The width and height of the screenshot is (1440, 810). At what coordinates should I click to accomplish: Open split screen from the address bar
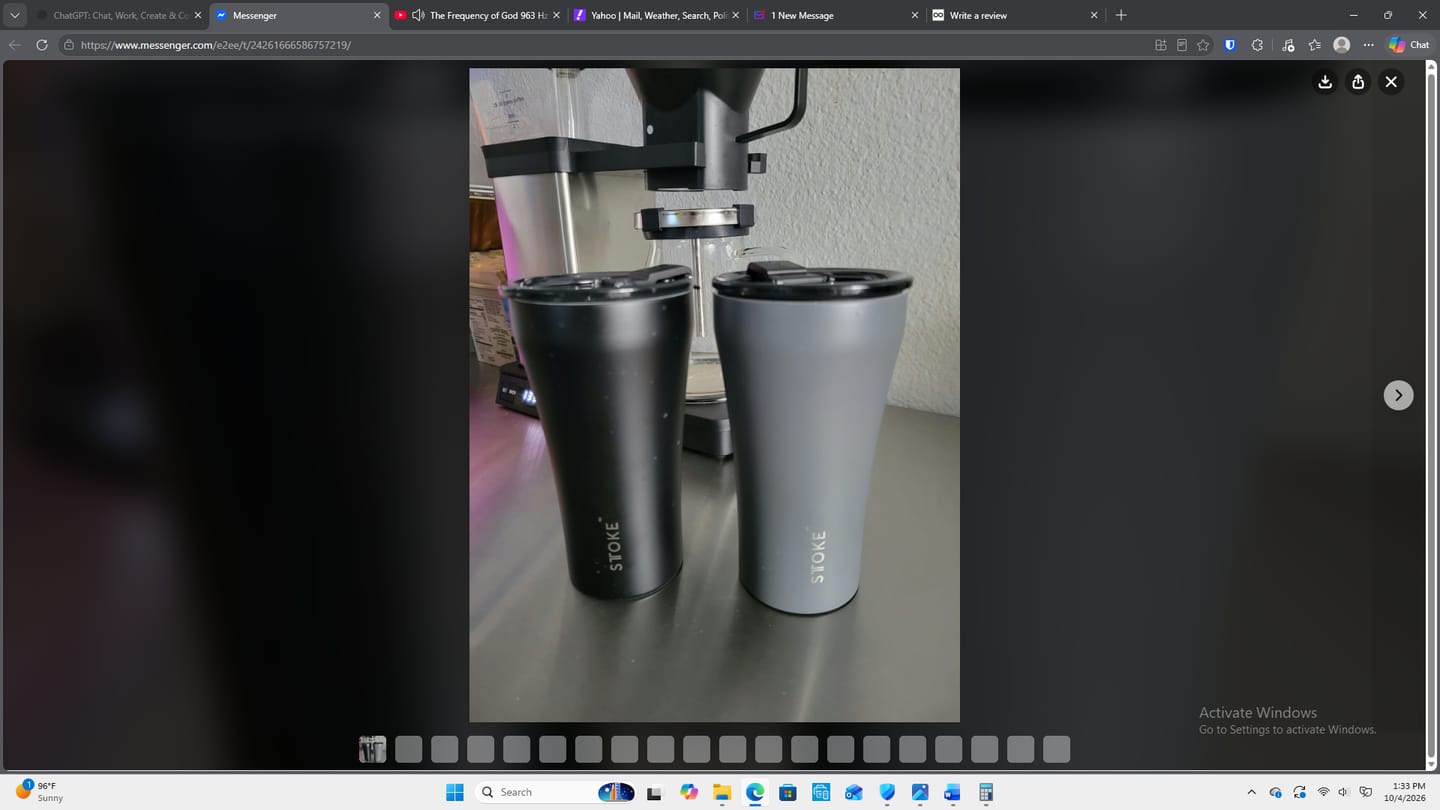(1161, 45)
